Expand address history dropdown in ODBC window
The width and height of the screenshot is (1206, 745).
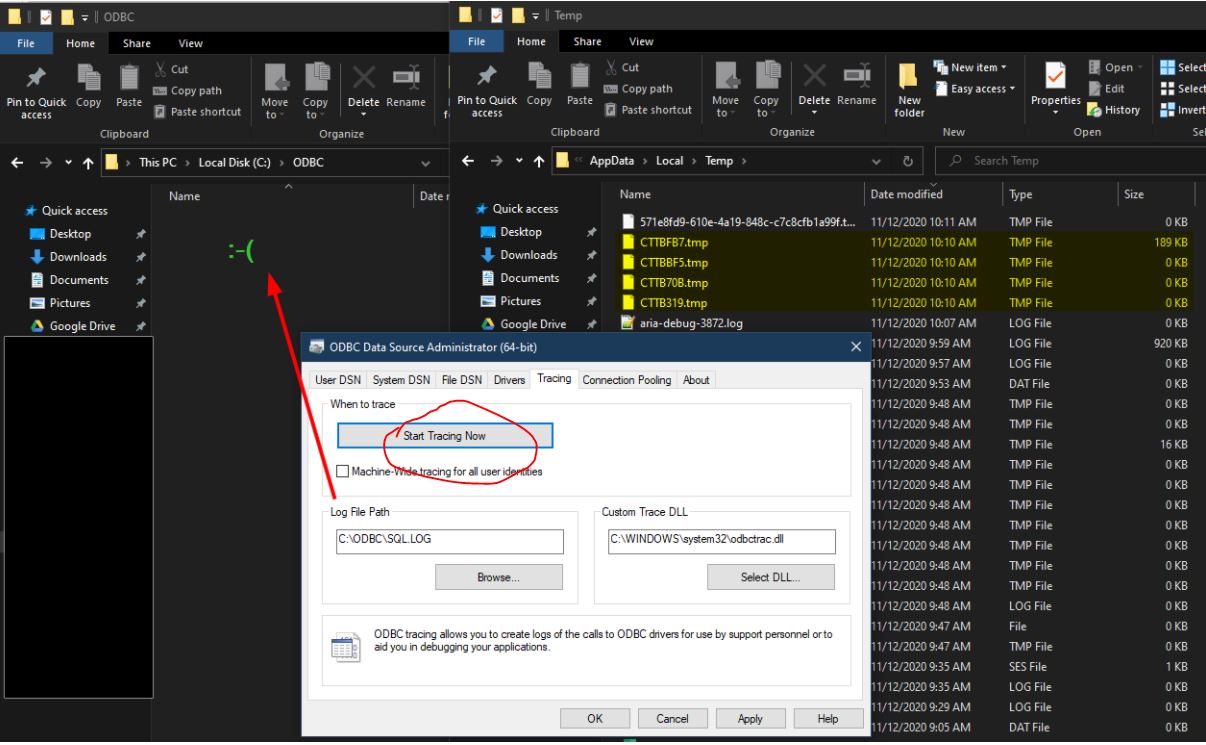[x=426, y=162]
